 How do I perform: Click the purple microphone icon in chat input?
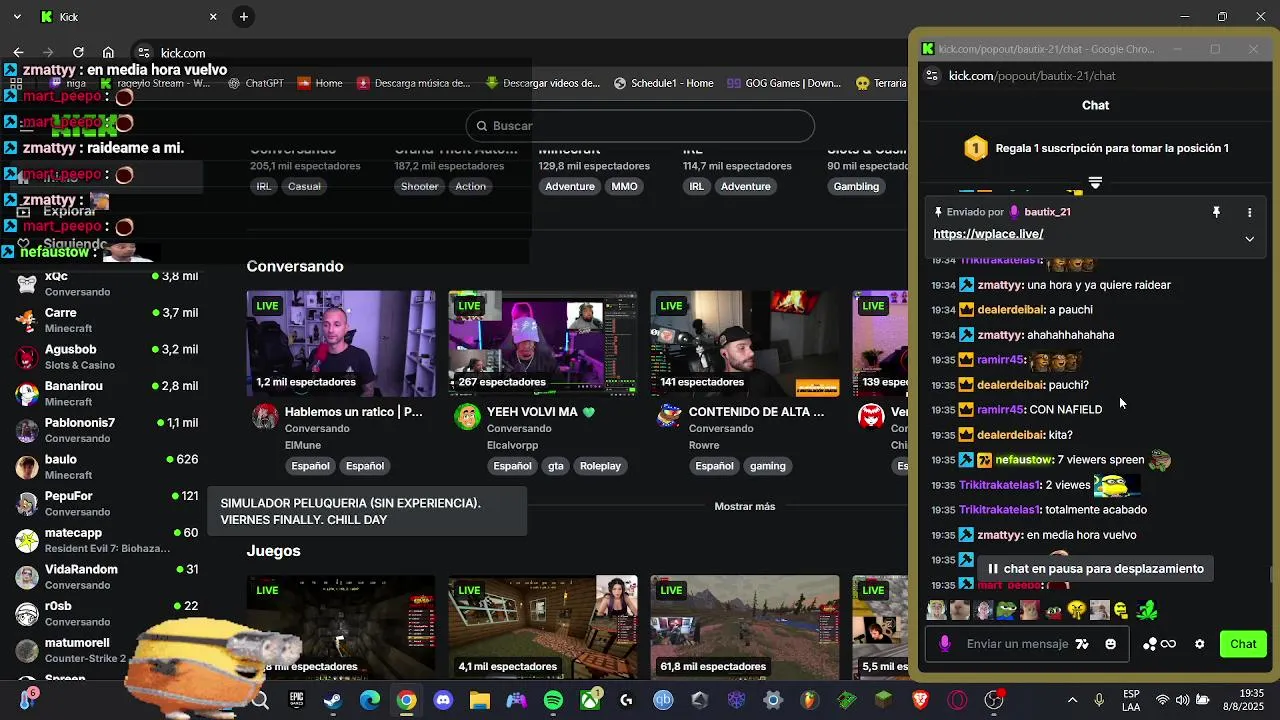coord(945,644)
